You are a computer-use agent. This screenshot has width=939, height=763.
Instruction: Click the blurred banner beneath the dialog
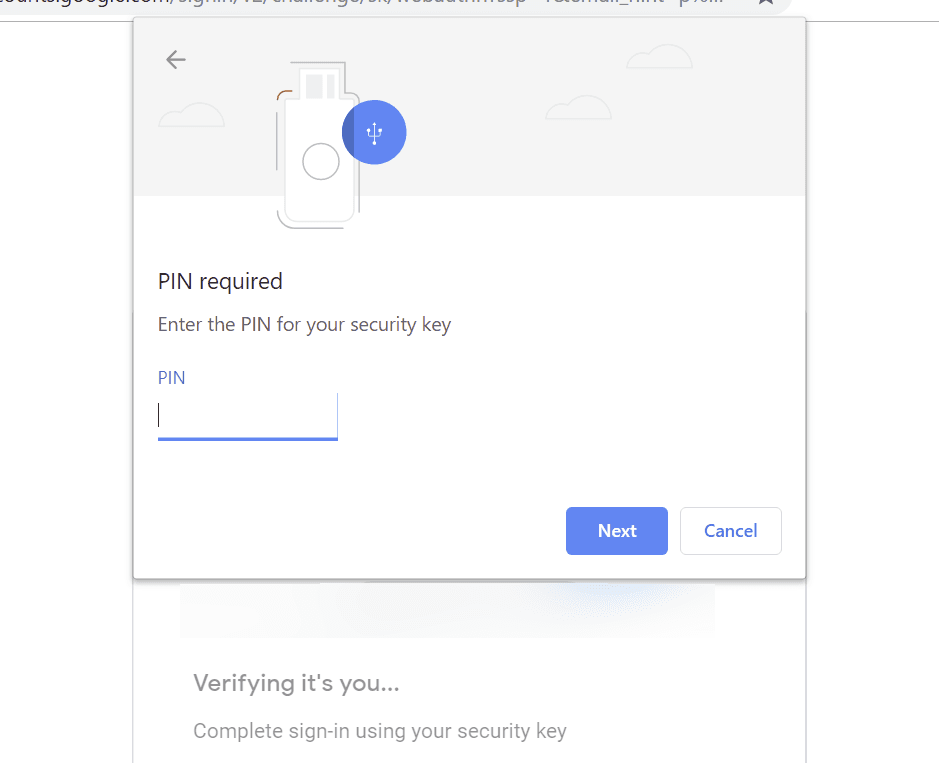click(447, 610)
